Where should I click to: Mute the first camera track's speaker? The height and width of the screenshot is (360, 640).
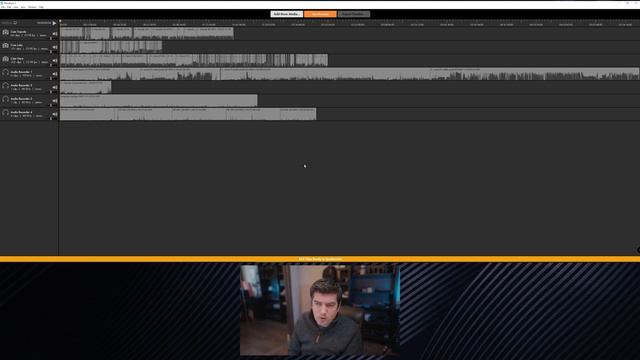click(x=55, y=34)
